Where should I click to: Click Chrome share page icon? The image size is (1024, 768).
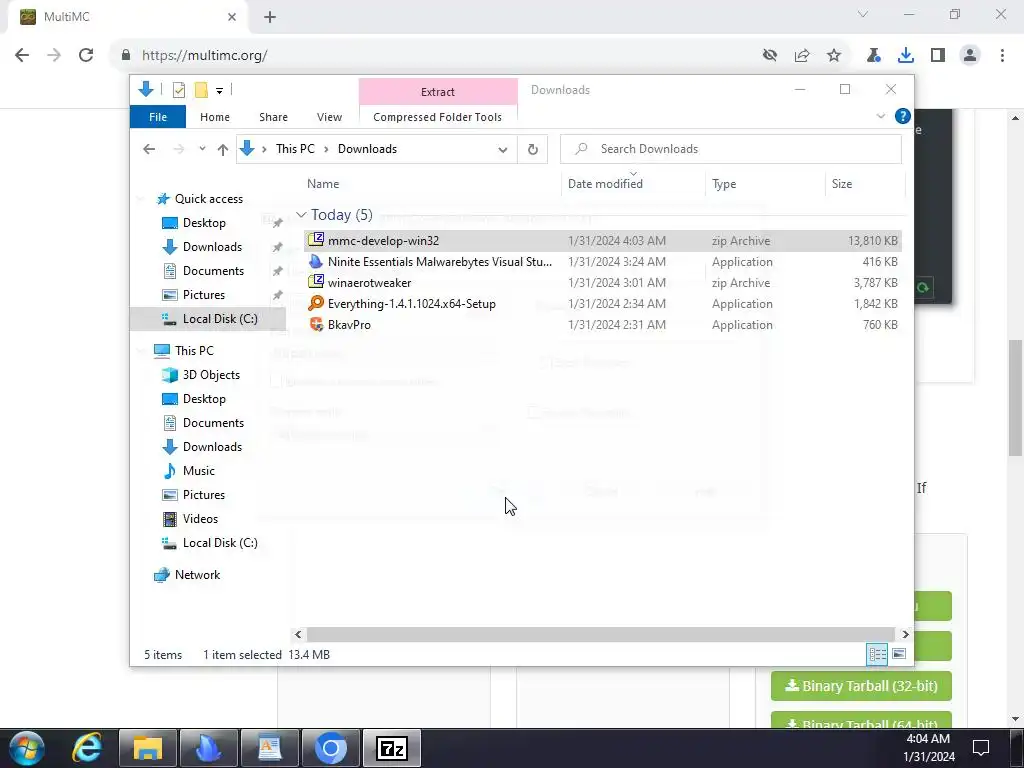coord(802,56)
